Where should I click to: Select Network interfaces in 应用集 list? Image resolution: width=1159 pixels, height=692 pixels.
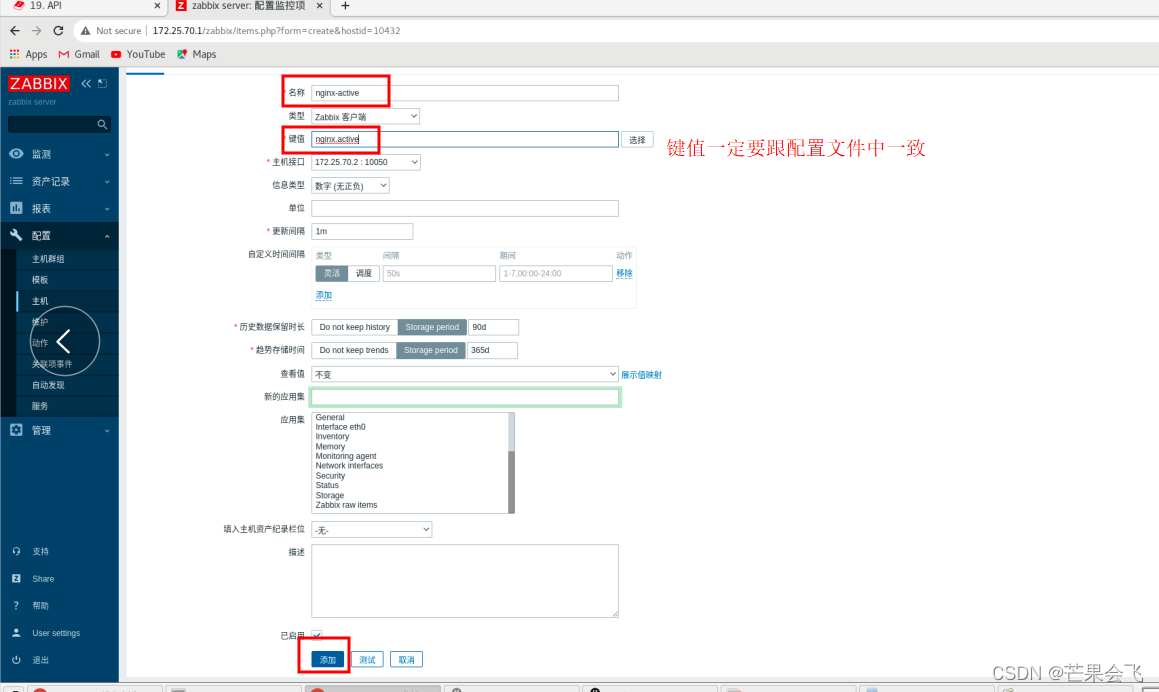(350, 466)
